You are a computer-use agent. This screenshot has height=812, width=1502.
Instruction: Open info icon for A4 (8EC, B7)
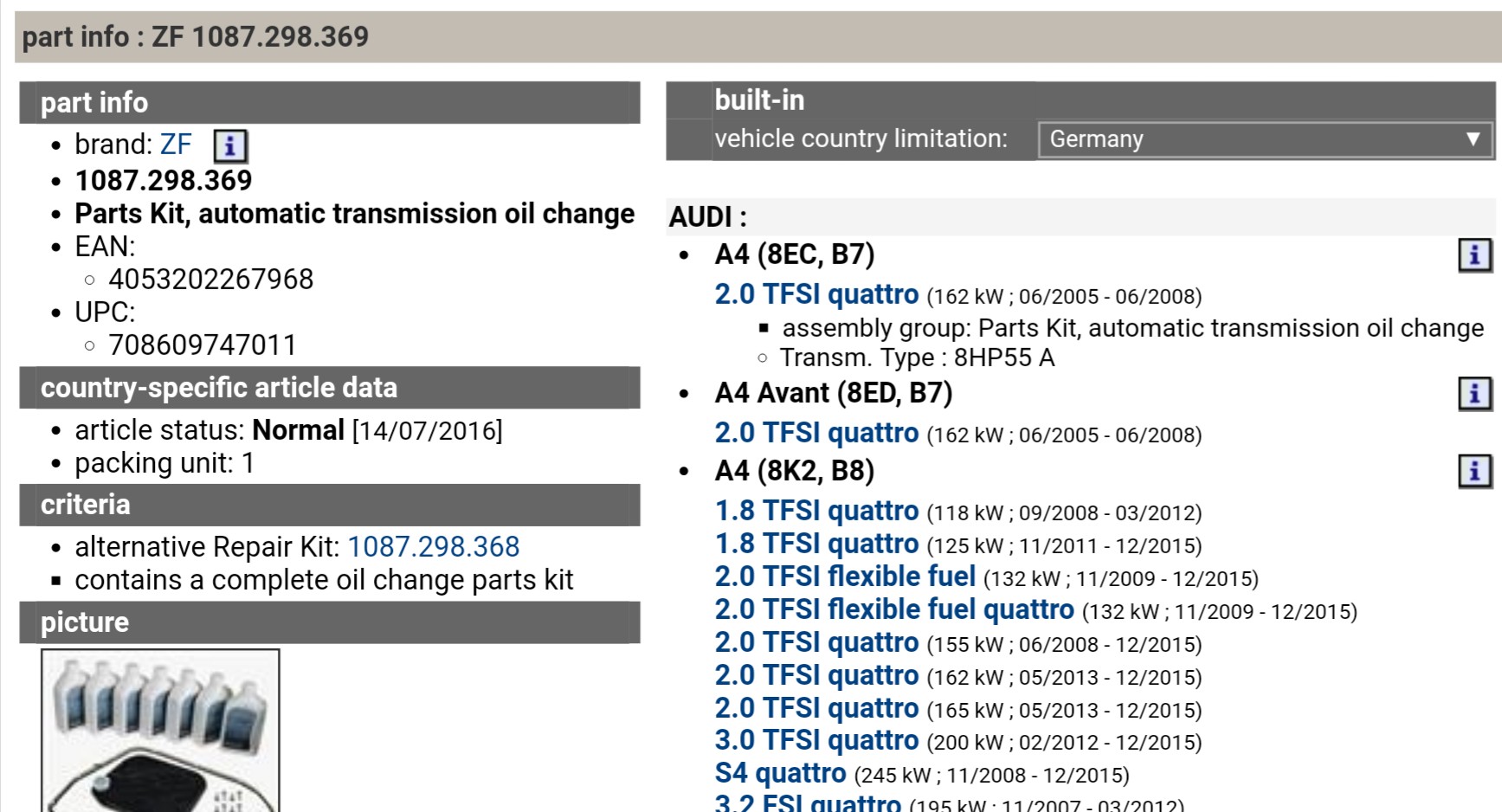(x=1474, y=255)
